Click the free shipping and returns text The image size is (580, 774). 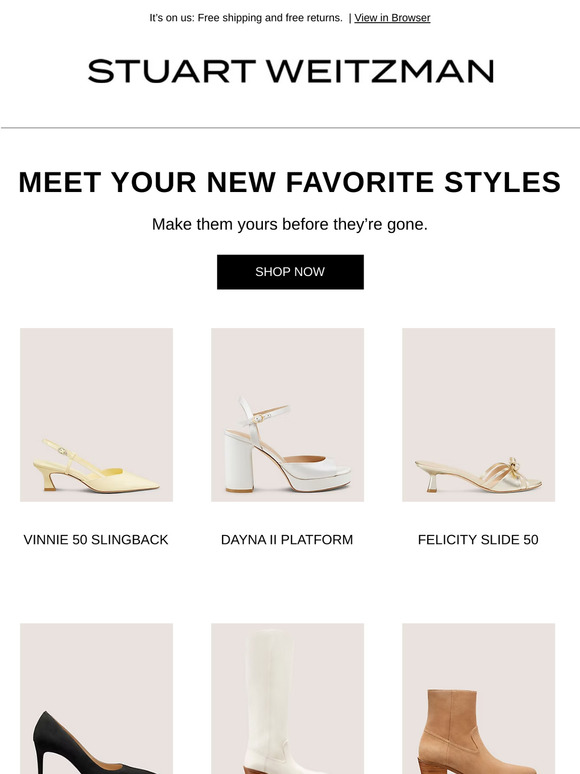pos(246,18)
